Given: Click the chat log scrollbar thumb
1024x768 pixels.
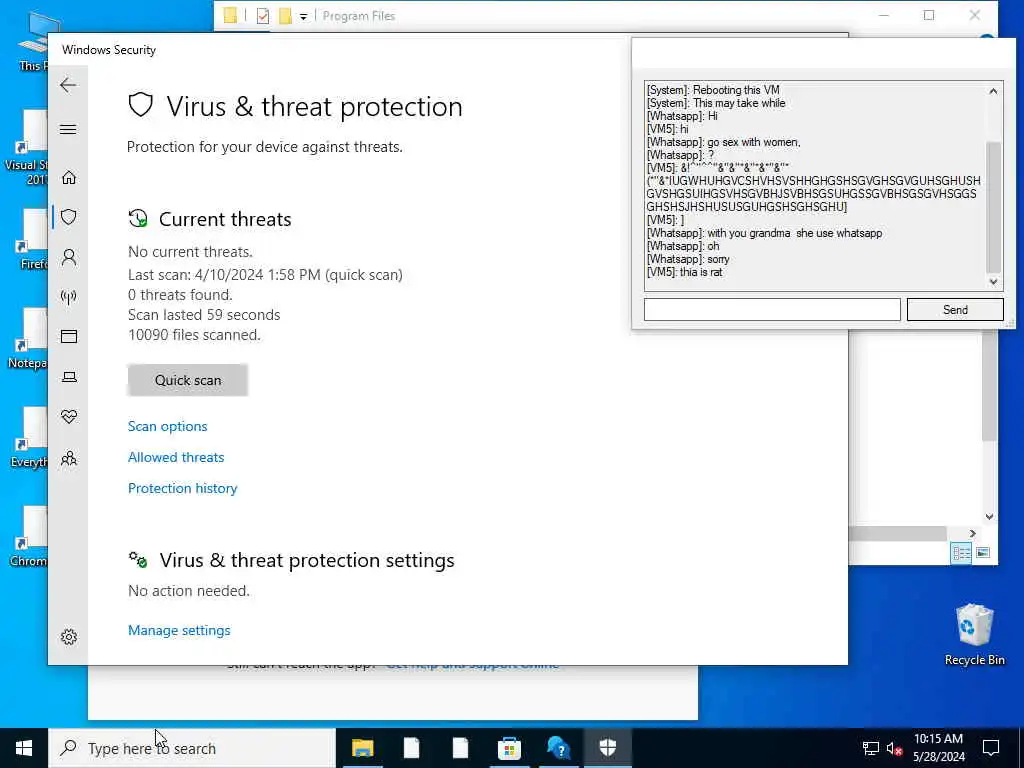Looking at the screenshot, I should coord(993,206).
